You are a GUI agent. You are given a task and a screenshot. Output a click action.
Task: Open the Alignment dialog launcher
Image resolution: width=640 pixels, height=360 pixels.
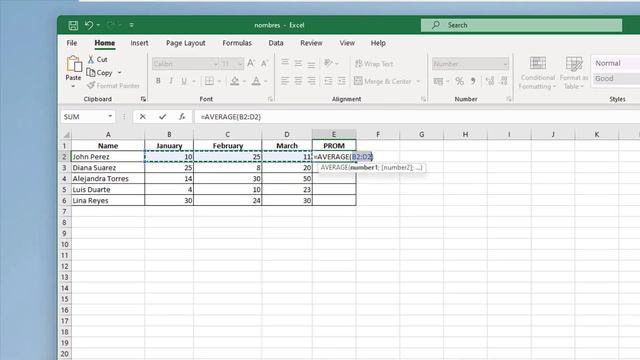click(x=423, y=99)
